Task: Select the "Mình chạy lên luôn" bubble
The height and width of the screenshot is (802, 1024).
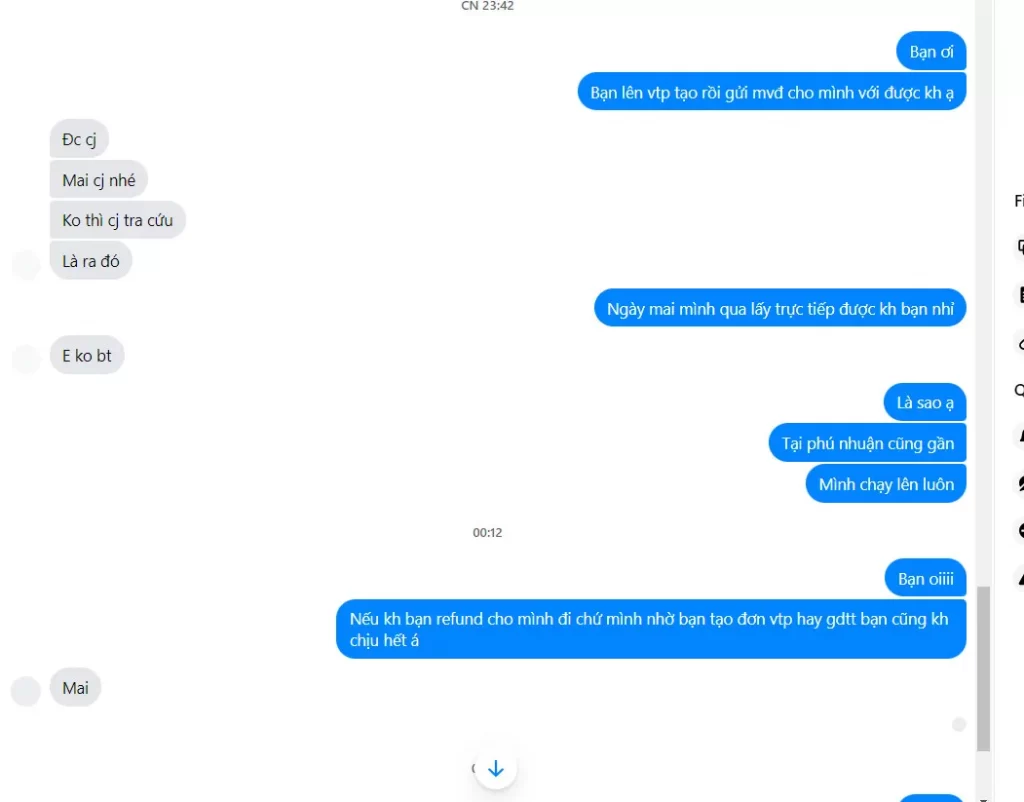Action: point(886,483)
